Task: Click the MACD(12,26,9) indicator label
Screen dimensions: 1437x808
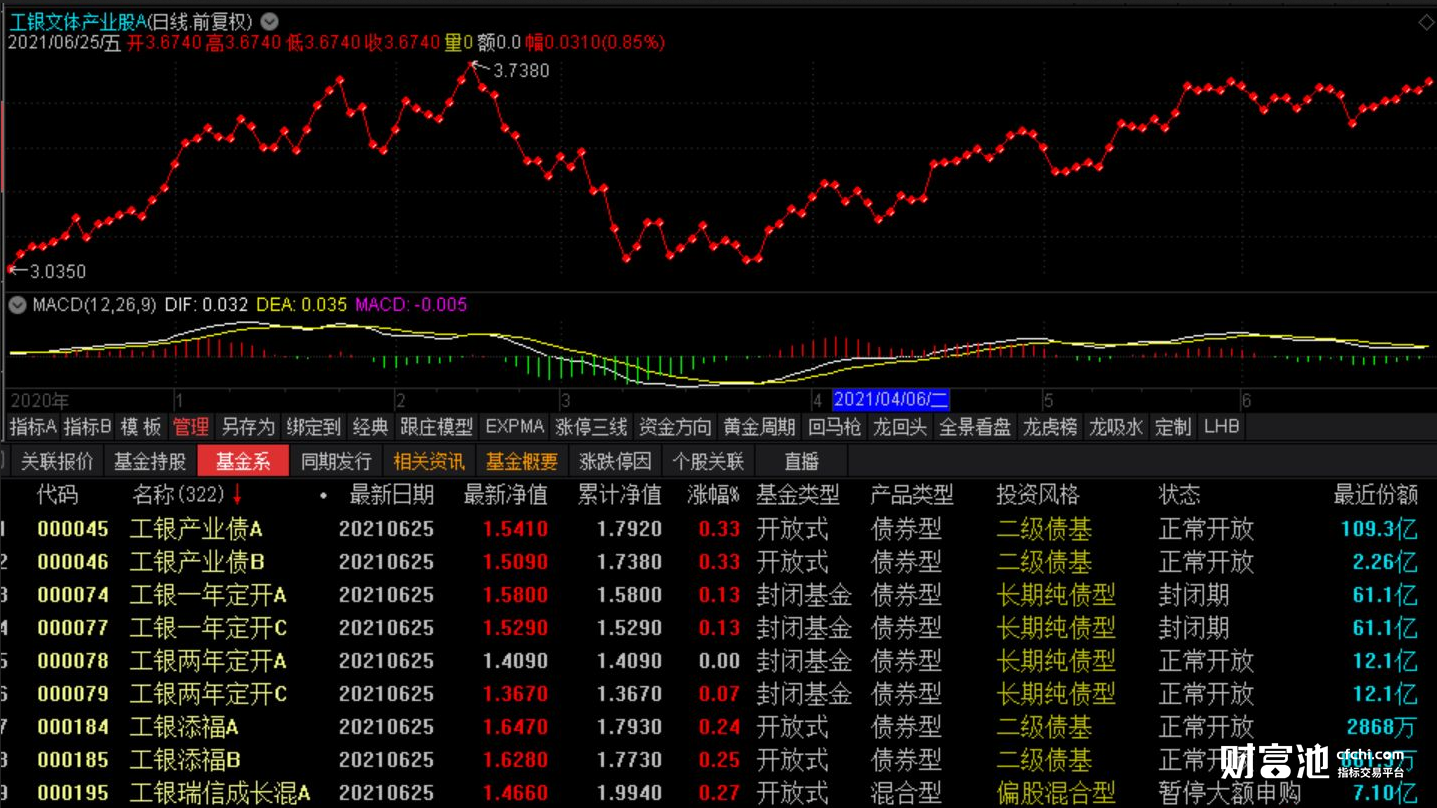Action: tap(94, 305)
